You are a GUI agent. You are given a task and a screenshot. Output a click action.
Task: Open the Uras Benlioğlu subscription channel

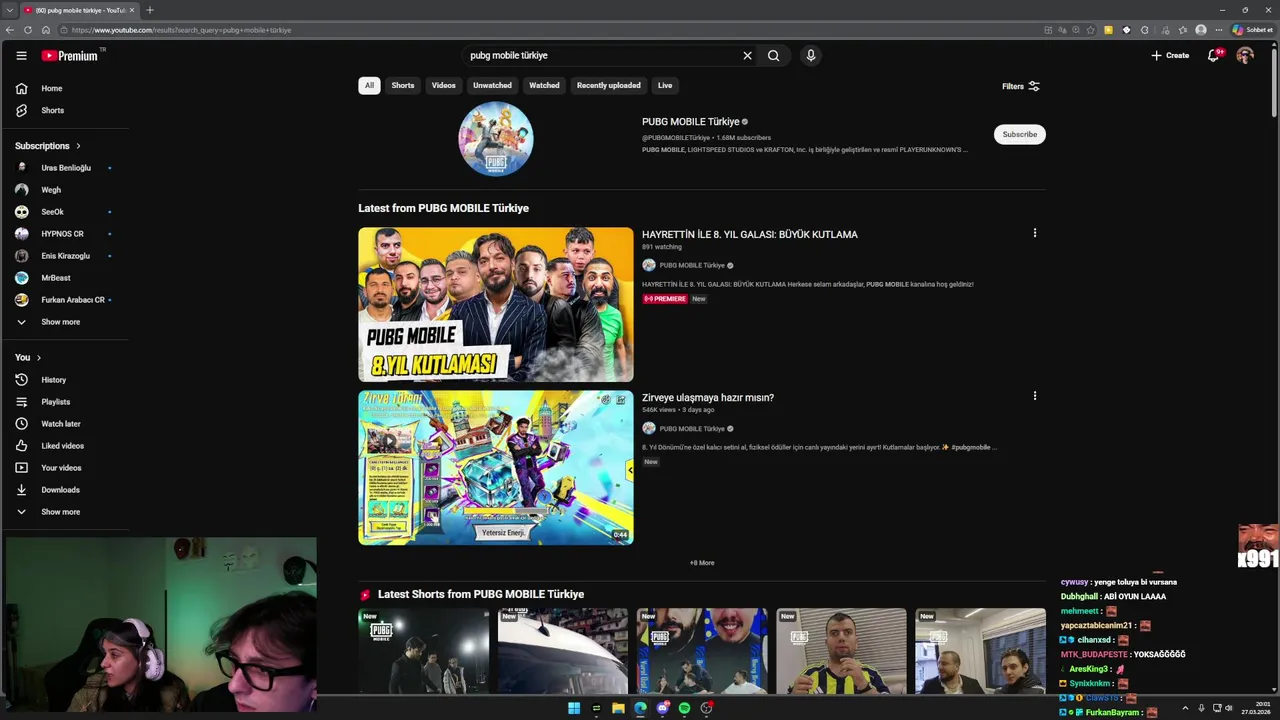[x=65, y=168]
